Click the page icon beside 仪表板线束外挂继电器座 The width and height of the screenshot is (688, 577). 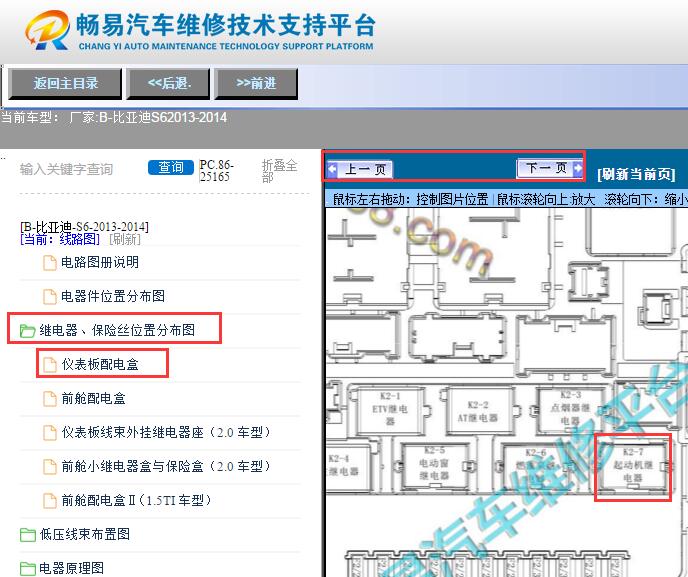tap(50, 433)
